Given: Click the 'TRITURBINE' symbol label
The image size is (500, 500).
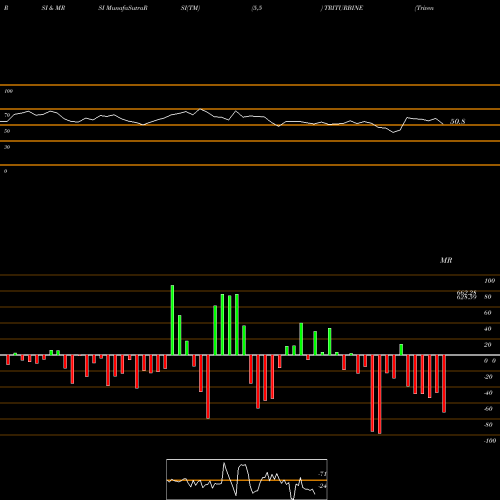Looking at the screenshot, I should 343,8.
